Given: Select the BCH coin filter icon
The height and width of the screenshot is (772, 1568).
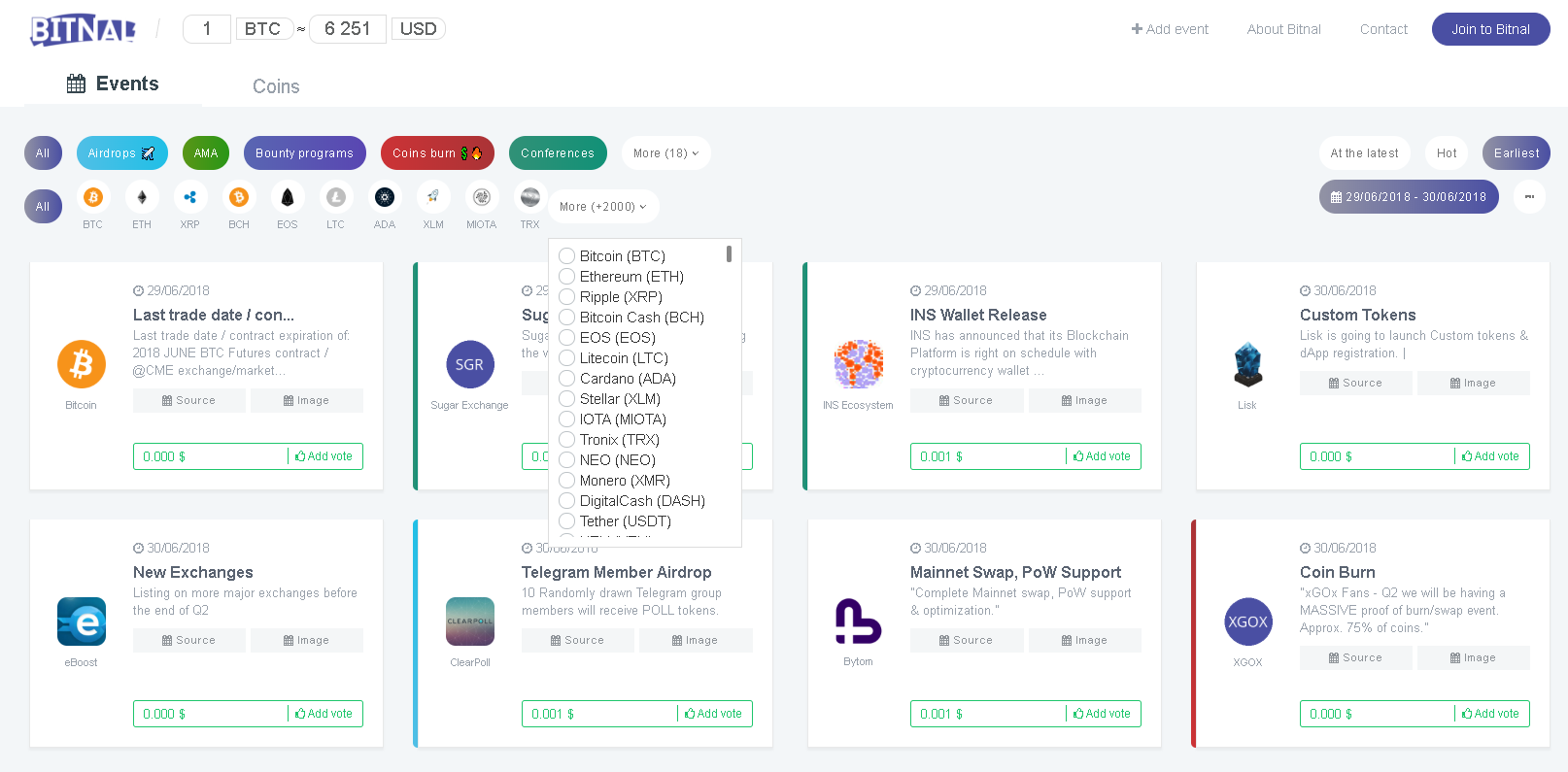Looking at the screenshot, I should [x=239, y=197].
